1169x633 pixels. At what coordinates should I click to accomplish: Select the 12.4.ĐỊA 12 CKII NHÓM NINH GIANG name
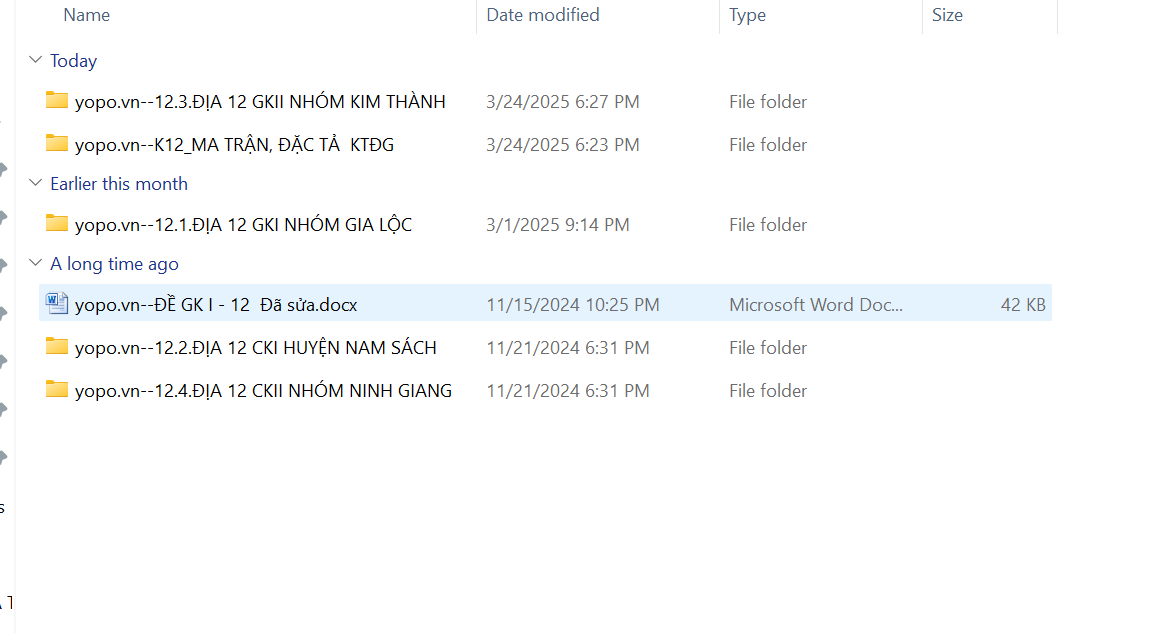click(263, 391)
